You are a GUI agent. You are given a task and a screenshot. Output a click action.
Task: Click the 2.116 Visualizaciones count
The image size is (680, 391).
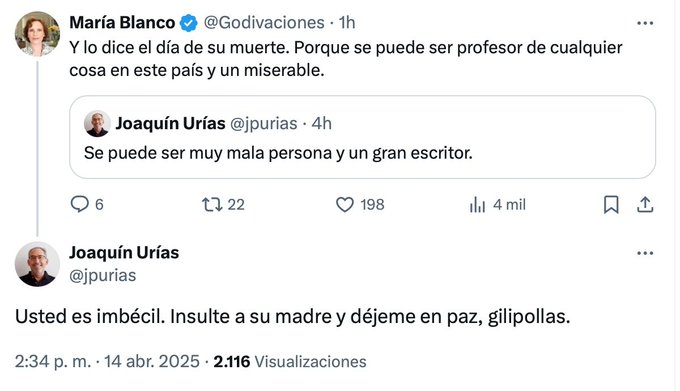click(x=290, y=362)
